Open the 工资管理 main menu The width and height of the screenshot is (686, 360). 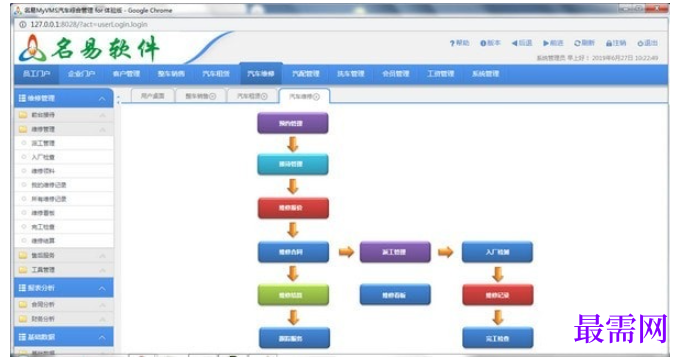(x=441, y=74)
